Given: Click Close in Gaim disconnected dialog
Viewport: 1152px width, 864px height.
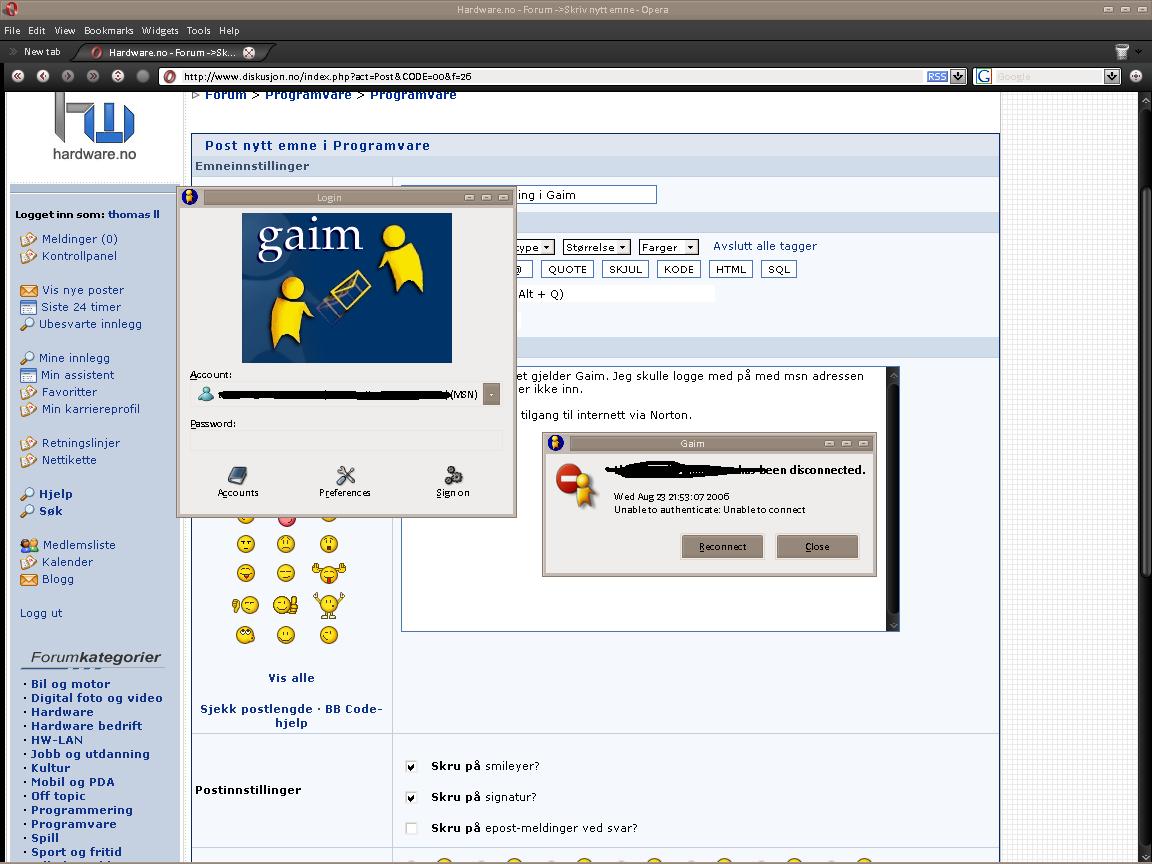Looking at the screenshot, I should (817, 547).
